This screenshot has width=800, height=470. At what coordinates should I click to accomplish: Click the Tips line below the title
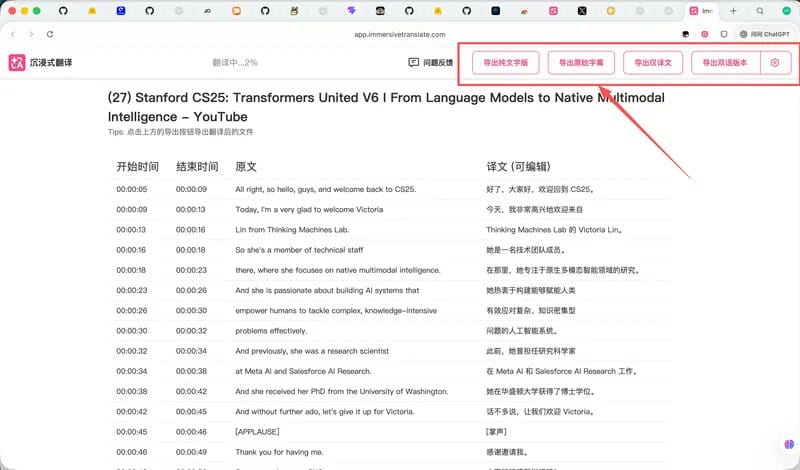180,132
